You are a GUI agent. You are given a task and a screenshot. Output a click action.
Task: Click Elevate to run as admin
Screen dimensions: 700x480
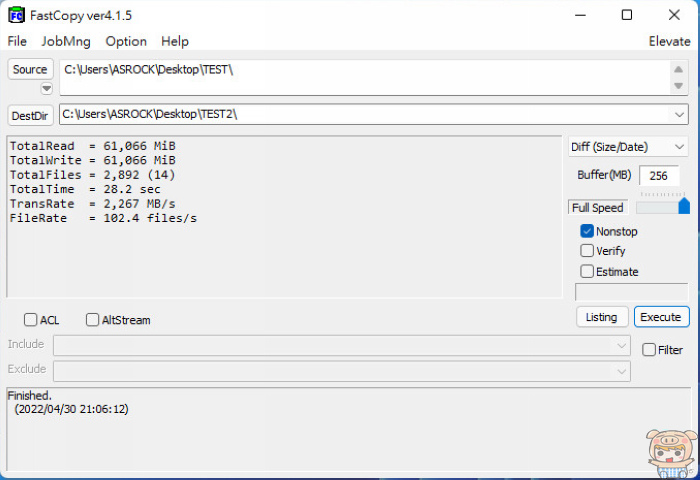(x=669, y=42)
